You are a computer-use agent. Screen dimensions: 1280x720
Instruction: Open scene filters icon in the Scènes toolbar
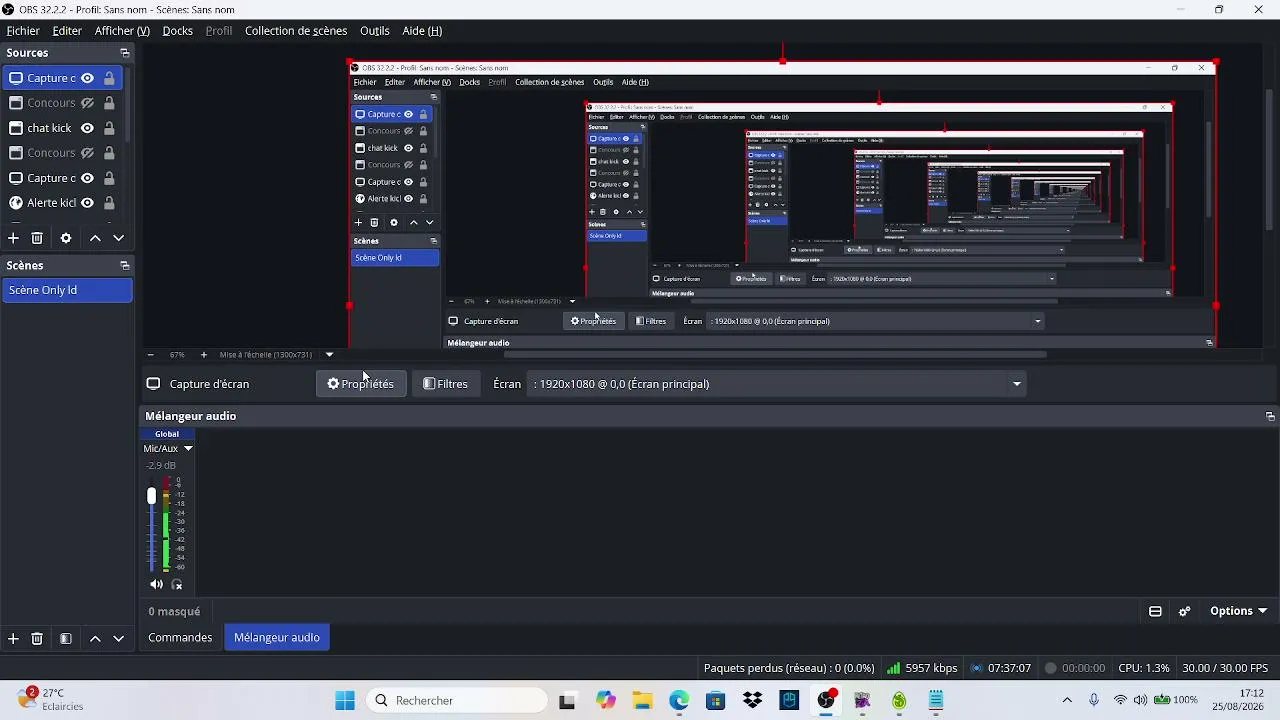(66, 638)
